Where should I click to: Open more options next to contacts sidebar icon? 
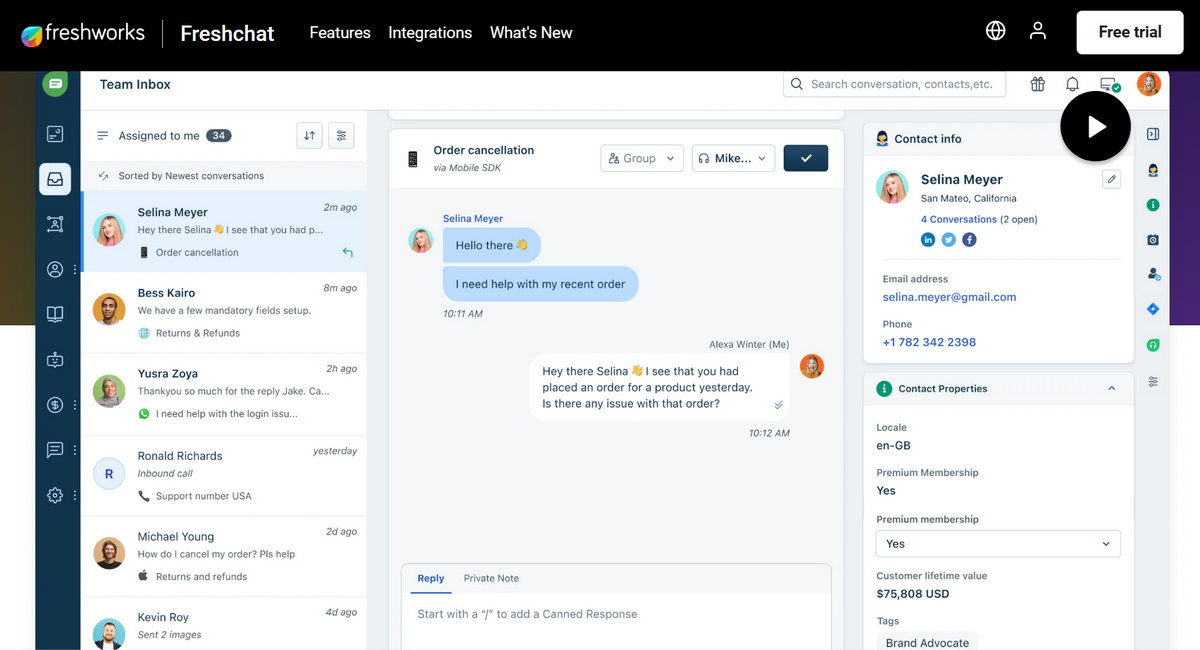pyautogui.click(x=75, y=269)
